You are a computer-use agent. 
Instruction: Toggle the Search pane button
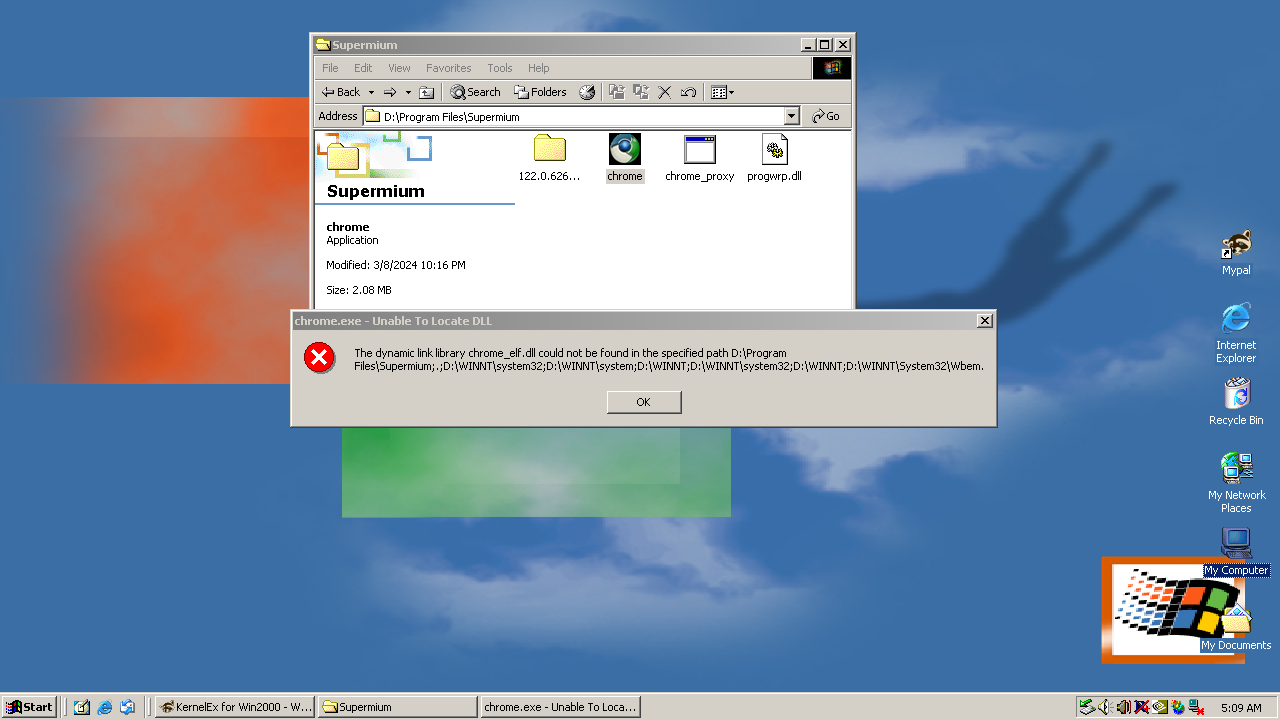tap(475, 92)
